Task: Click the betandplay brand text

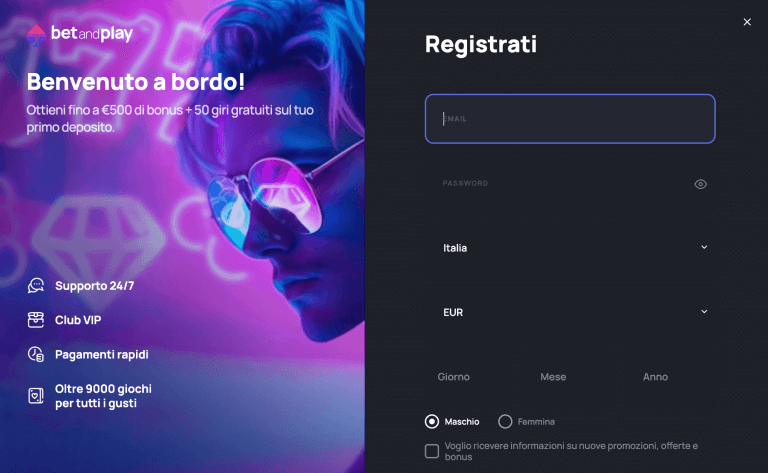Action: tap(92, 34)
